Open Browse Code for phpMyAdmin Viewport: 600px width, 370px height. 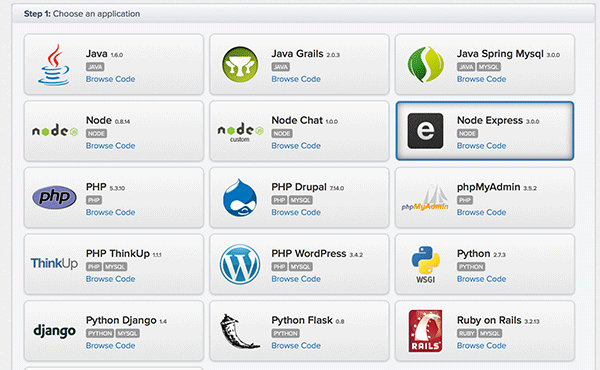481,212
